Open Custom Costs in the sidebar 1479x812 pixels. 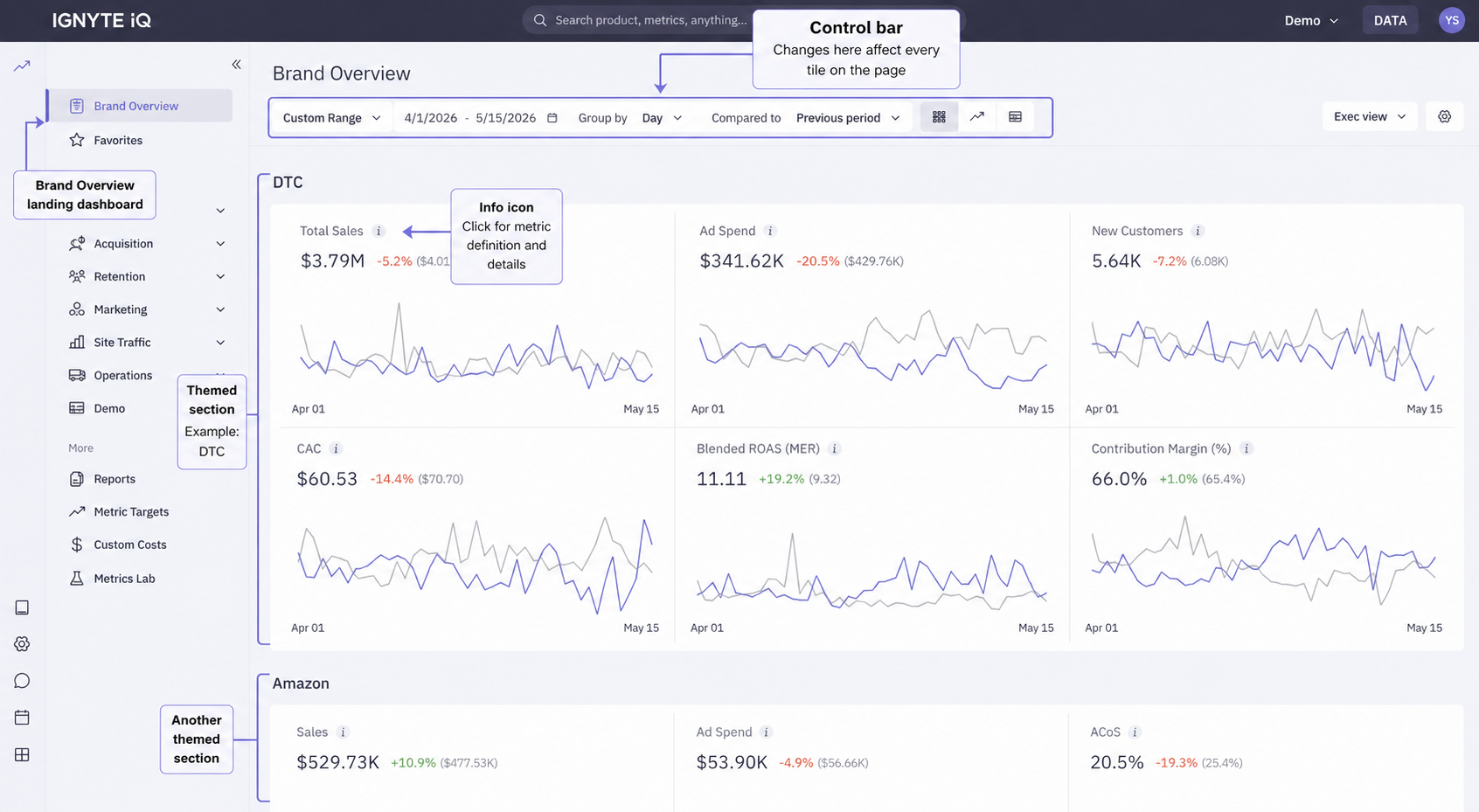(x=129, y=545)
